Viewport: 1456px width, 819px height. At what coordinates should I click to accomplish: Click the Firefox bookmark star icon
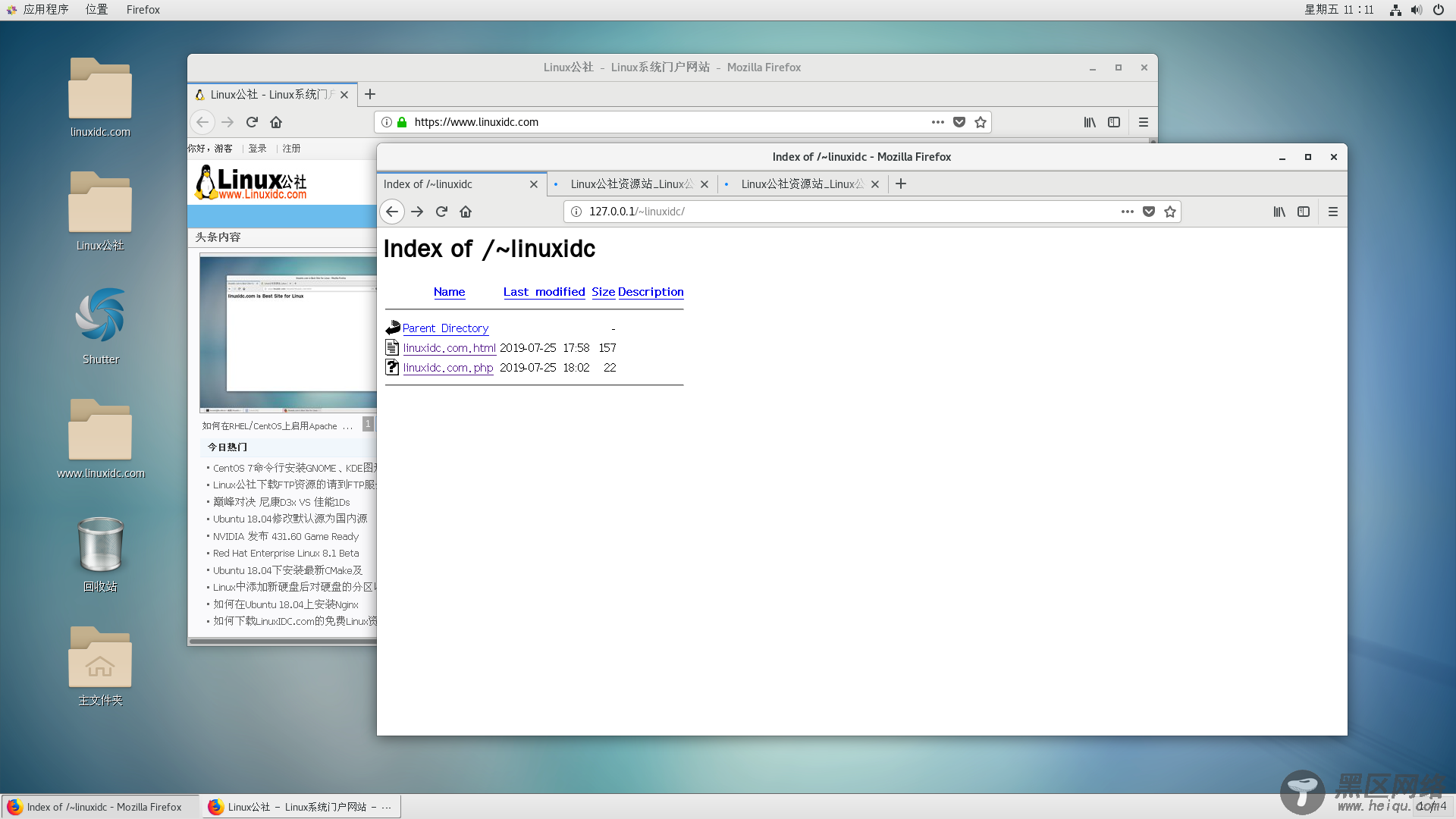(1172, 211)
